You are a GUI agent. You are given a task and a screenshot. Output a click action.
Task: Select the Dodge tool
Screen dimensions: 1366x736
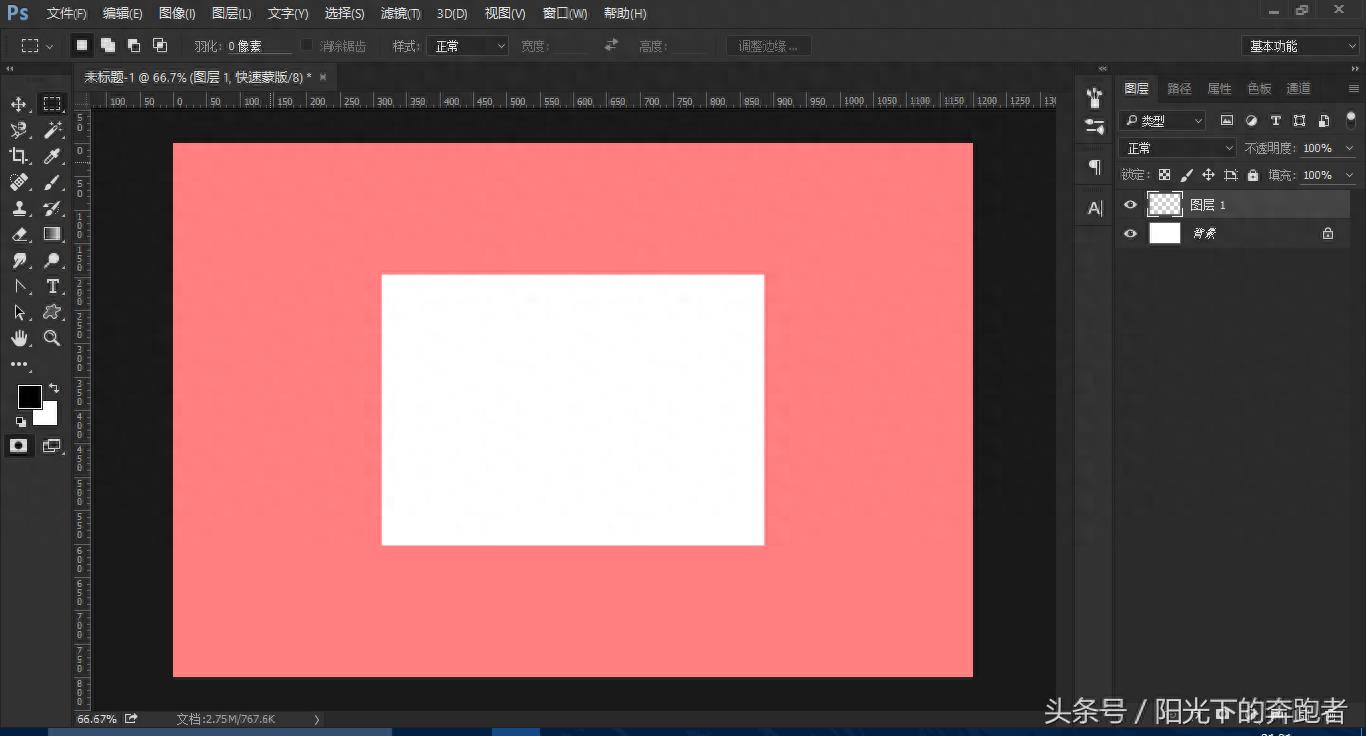[52, 260]
